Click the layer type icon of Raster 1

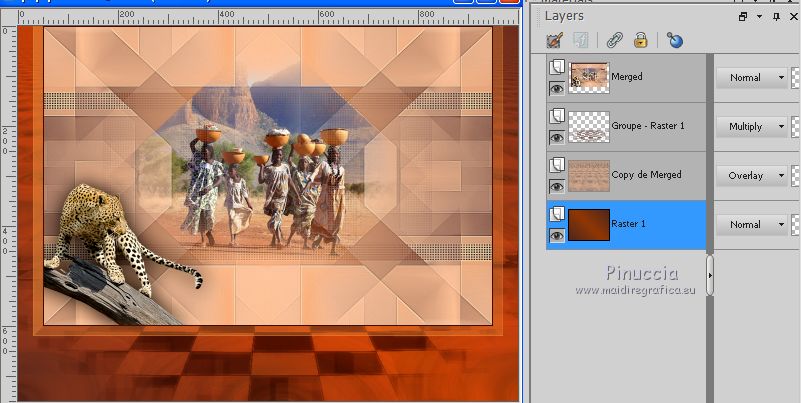557,214
